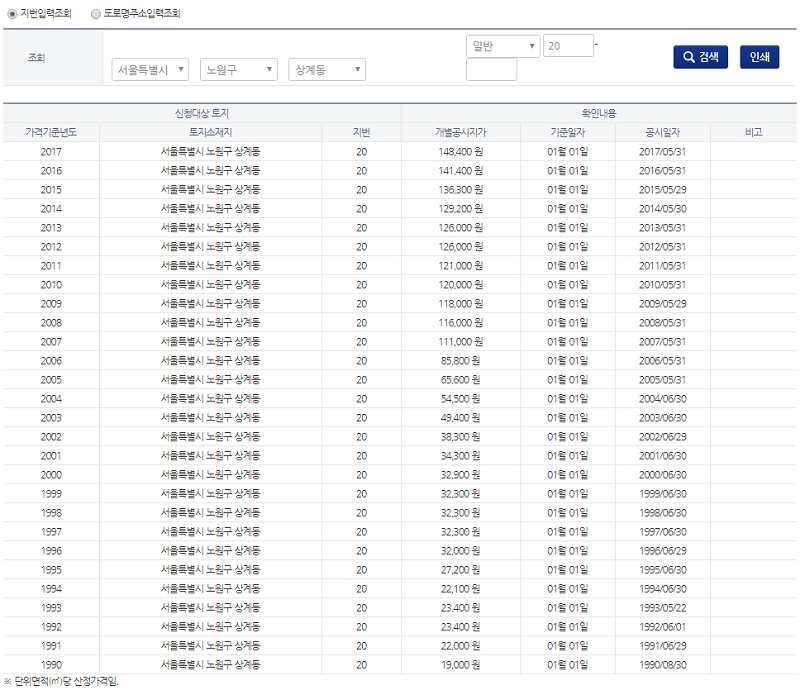Open the 일반 land type dropdown
Image resolution: width=800 pixels, height=690 pixels.
[x=503, y=46]
